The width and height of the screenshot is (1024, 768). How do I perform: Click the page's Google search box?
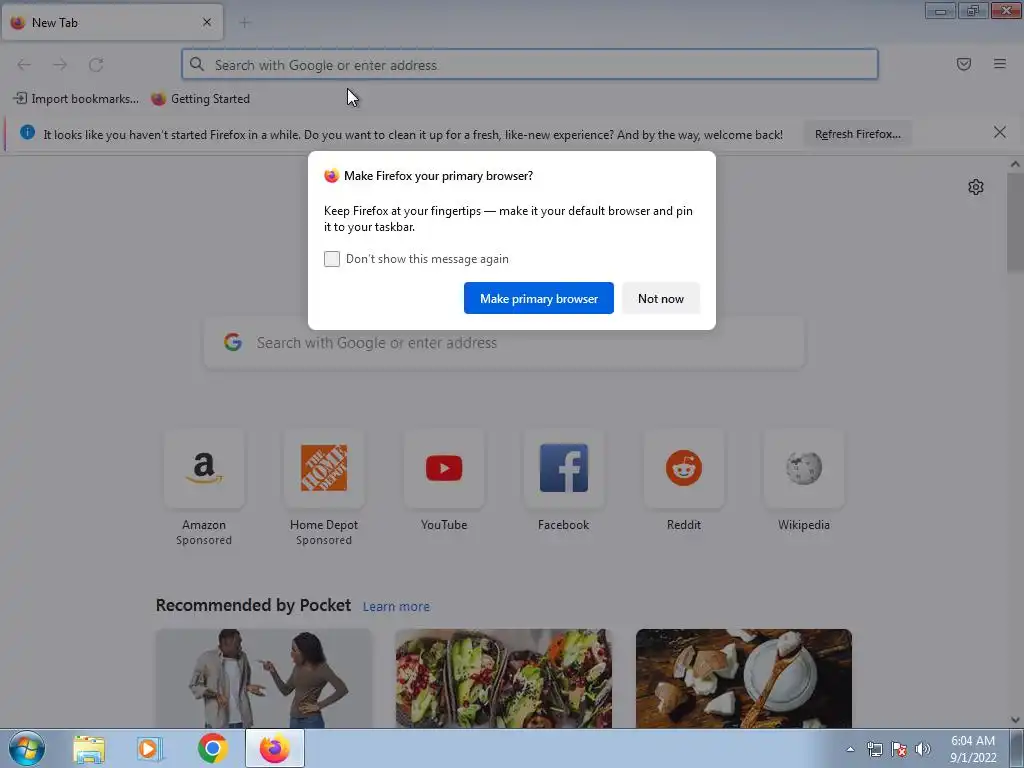click(504, 343)
